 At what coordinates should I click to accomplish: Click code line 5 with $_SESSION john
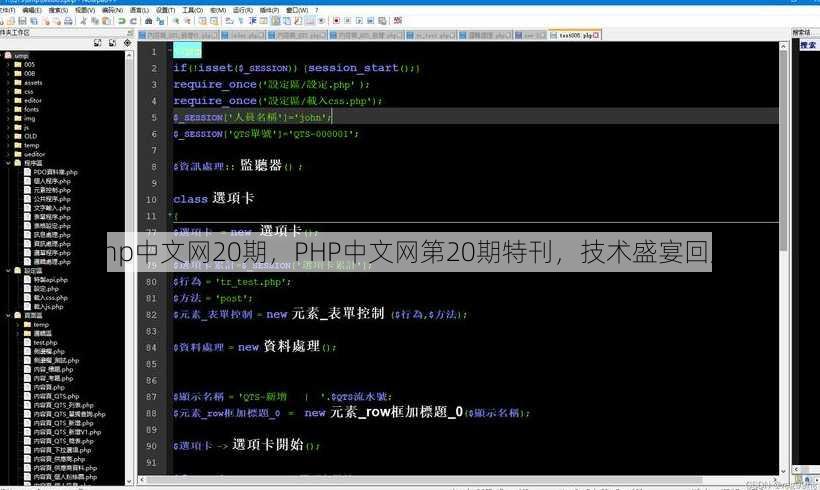(x=253, y=117)
